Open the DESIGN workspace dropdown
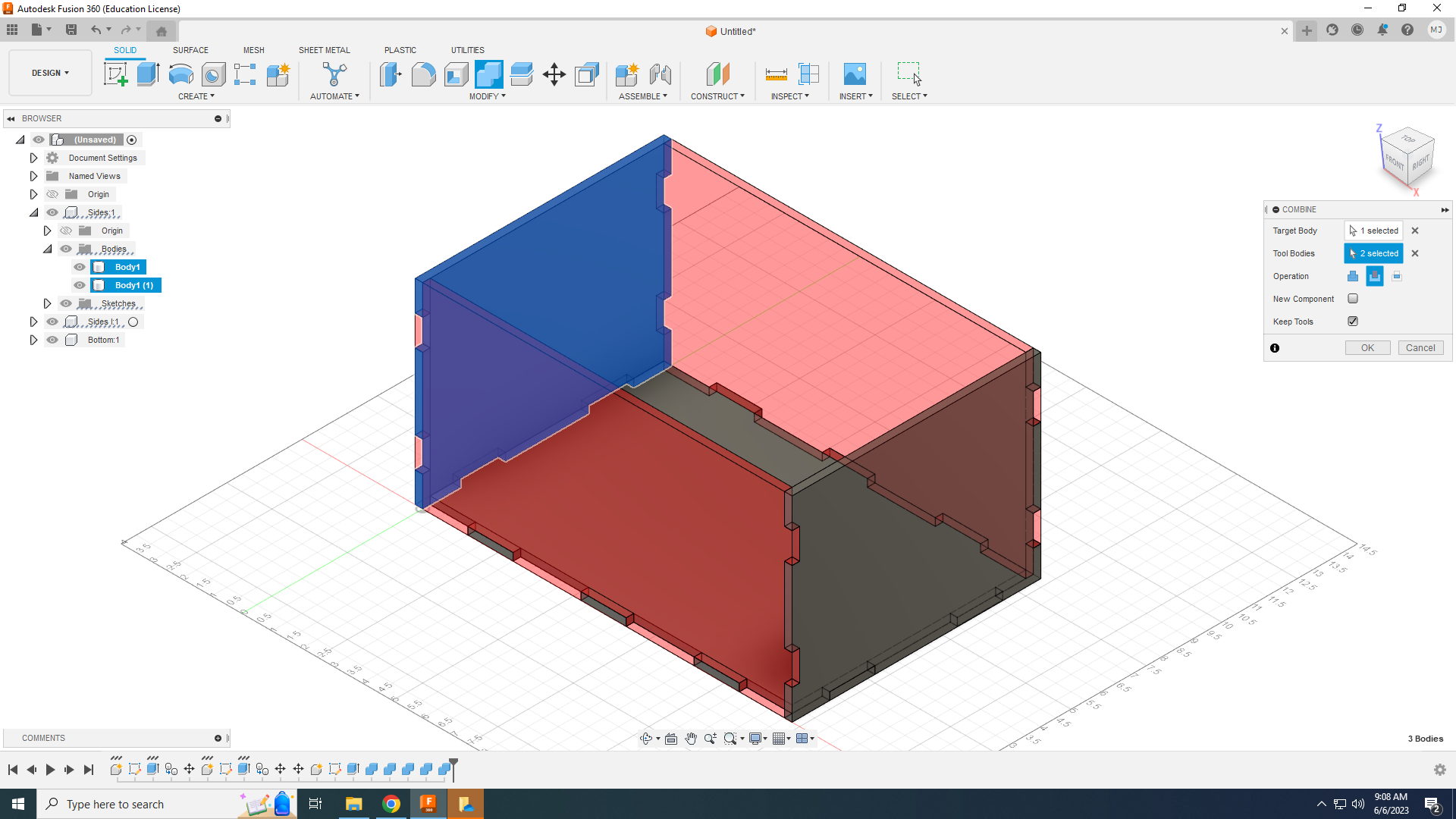Viewport: 1456px width, 819px height. [x=50, y=73]
